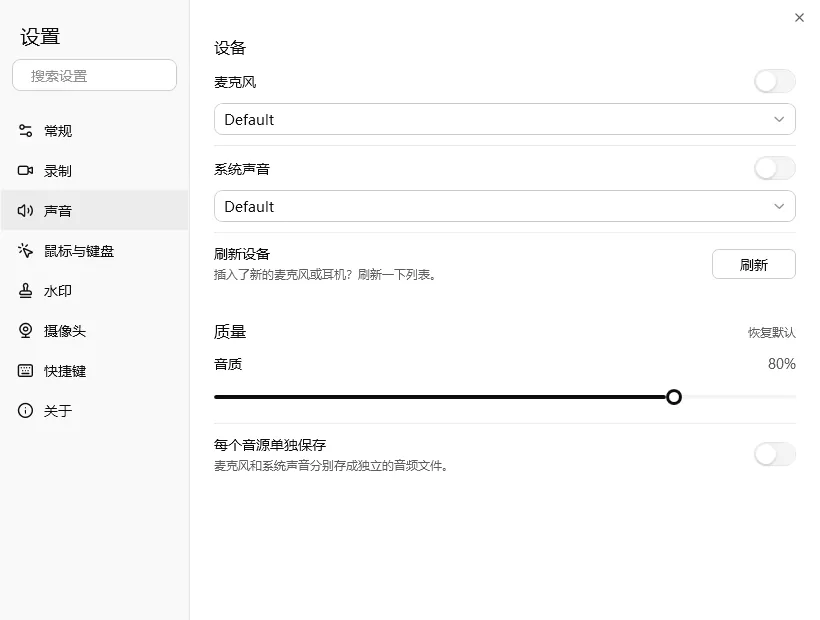
Task: Click the 插入了新的麦克风或耳机 description text
Action: click(x=325, y=275)
